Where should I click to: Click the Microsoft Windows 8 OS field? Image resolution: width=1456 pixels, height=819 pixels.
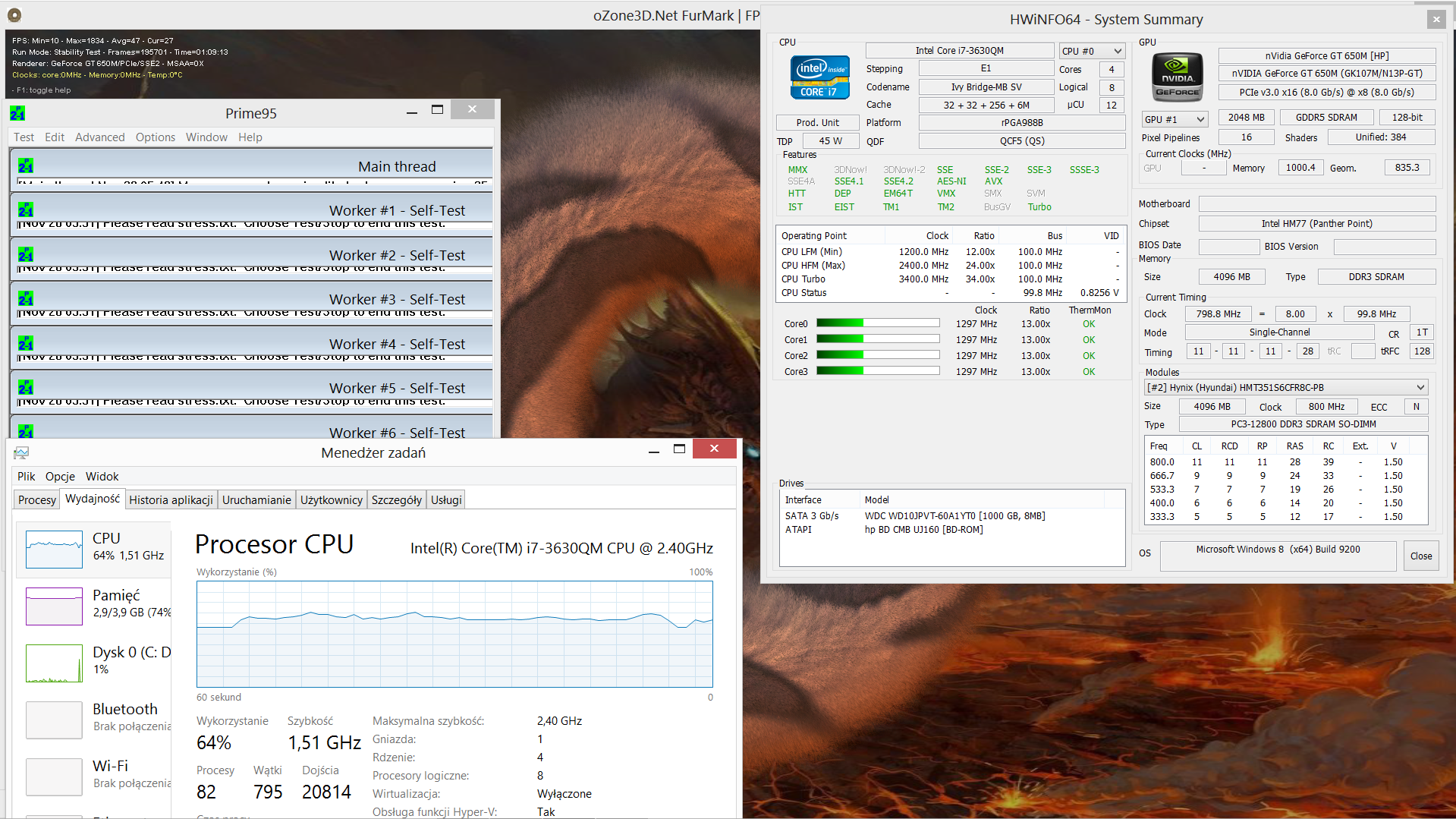pos(1278,556)
